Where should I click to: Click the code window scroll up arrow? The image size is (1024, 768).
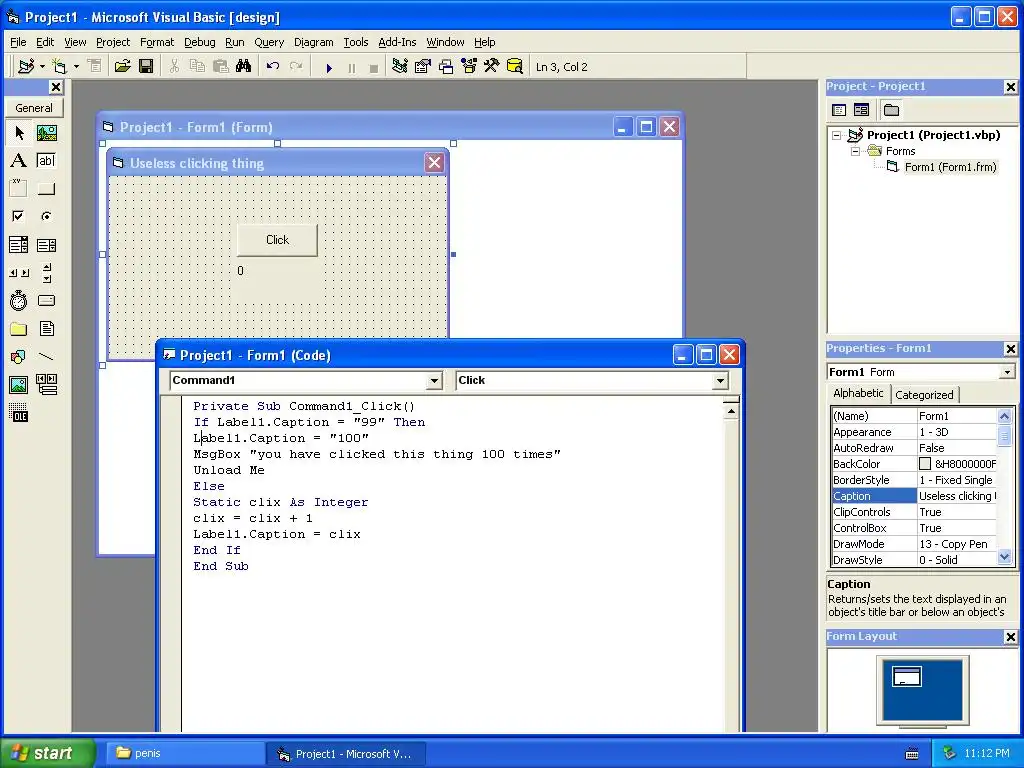731,411
